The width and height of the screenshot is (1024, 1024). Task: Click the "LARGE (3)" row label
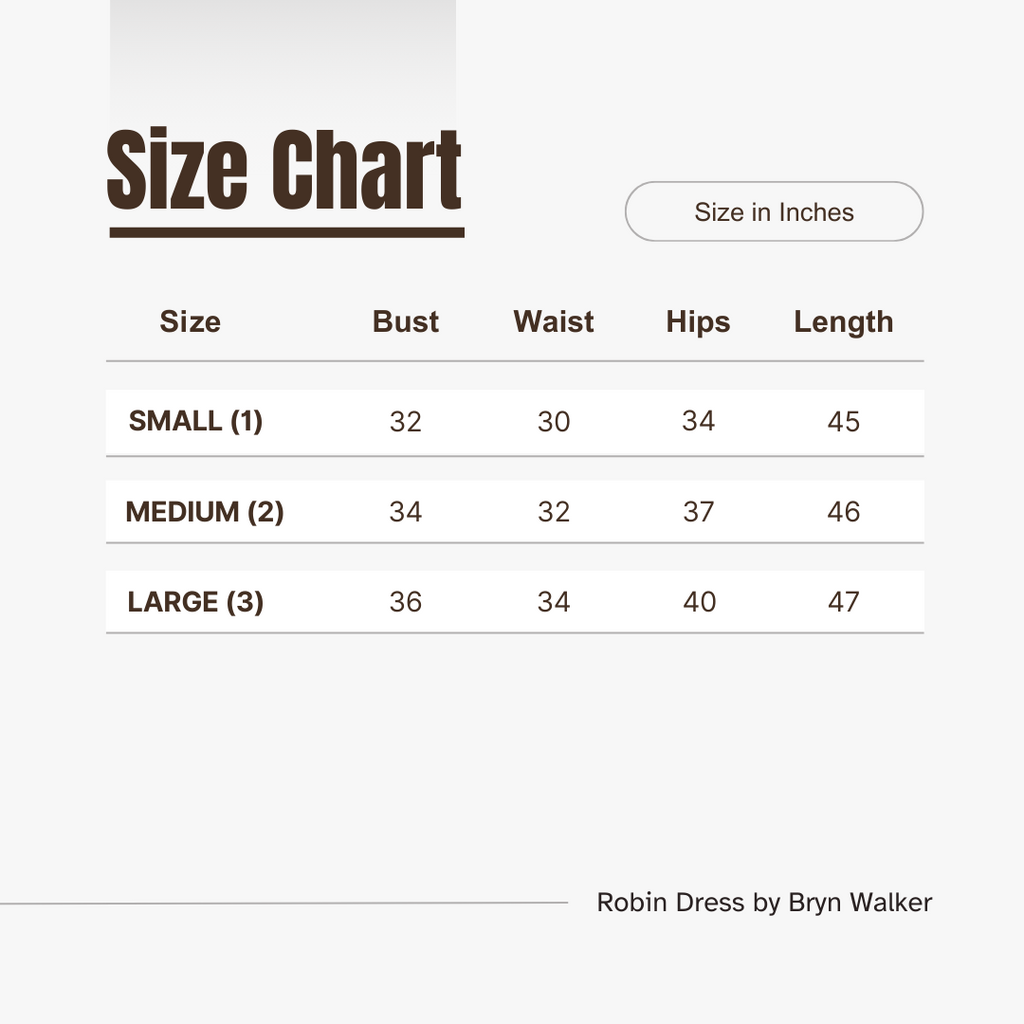click(196, 602)
